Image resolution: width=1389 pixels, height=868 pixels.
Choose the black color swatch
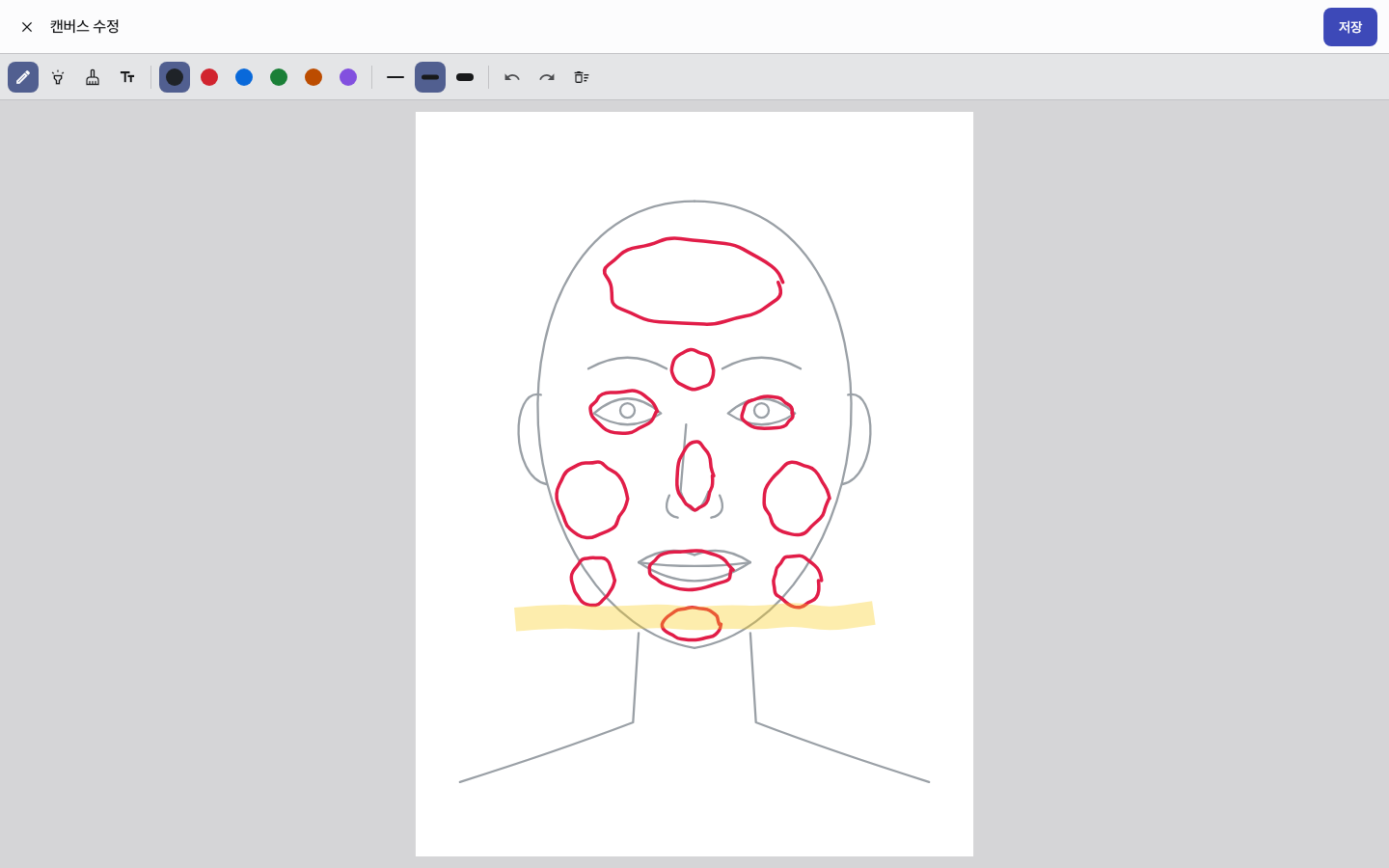tap(175, 77)
